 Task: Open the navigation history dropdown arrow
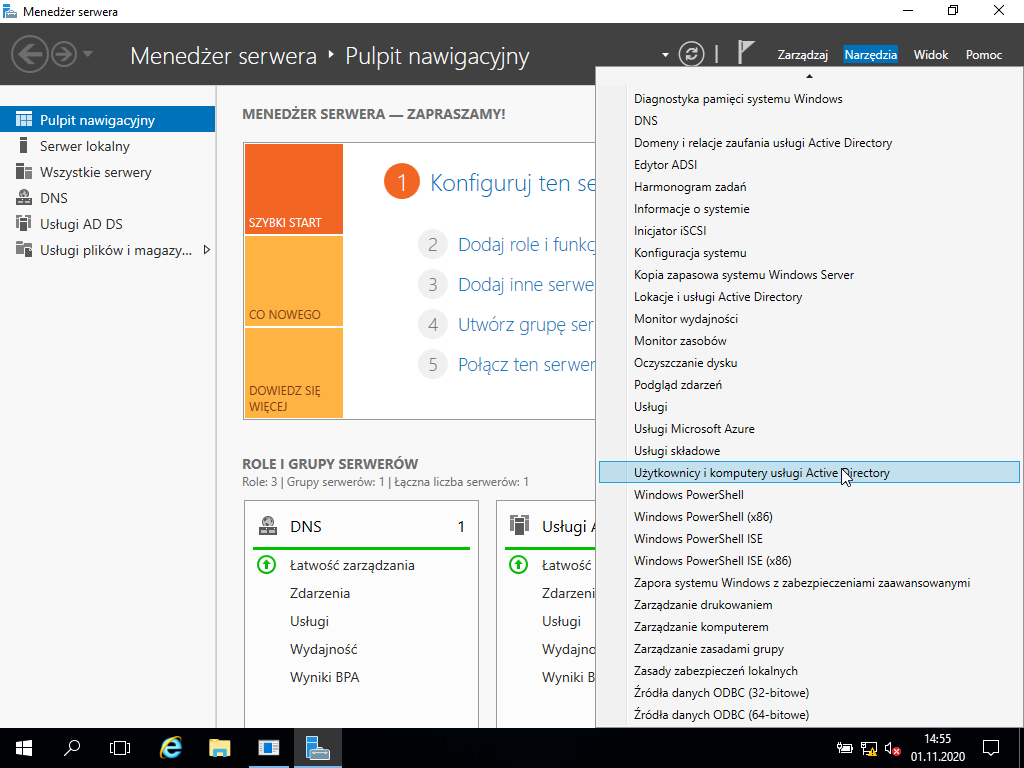(88, 54)
